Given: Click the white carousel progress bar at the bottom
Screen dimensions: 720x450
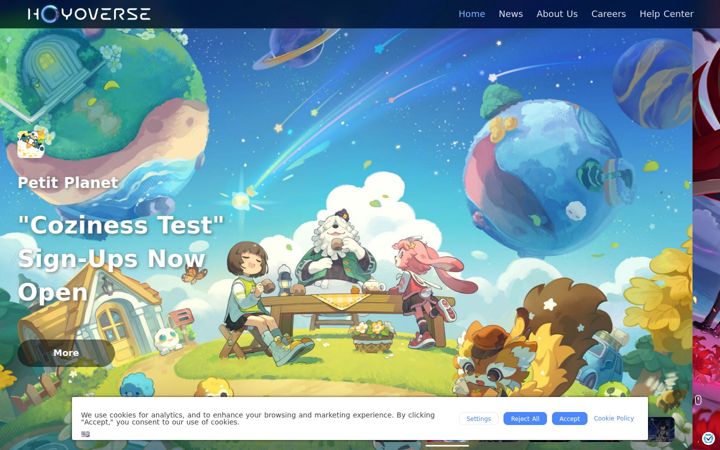Looking at the screenshot, I should 447,445.
